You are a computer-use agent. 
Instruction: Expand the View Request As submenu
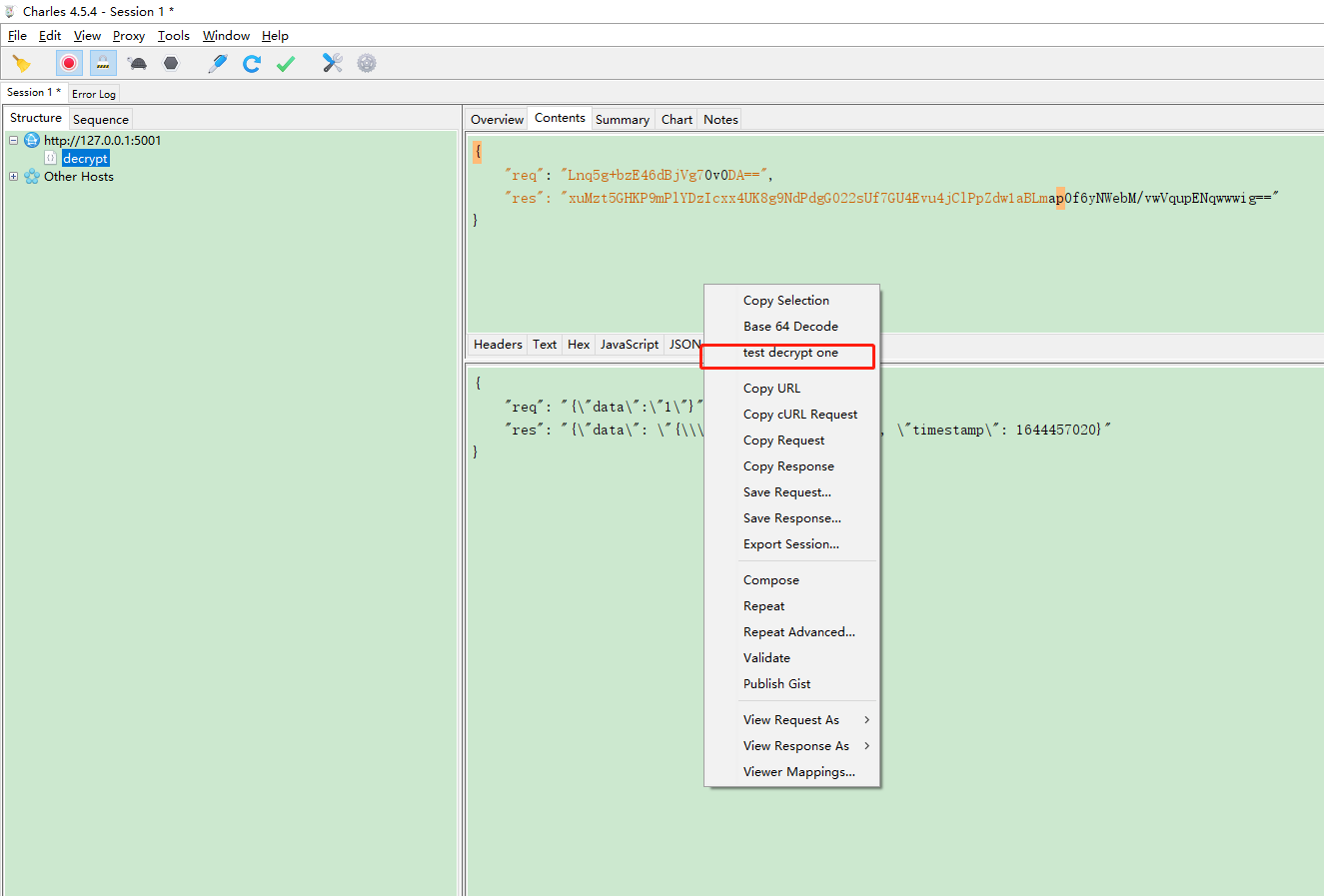[790, 720]
